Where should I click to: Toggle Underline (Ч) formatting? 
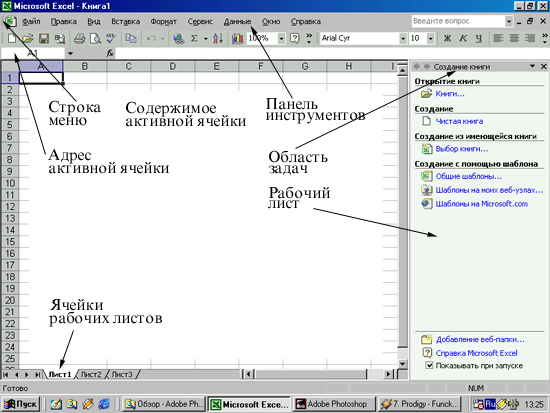point(479,38)
